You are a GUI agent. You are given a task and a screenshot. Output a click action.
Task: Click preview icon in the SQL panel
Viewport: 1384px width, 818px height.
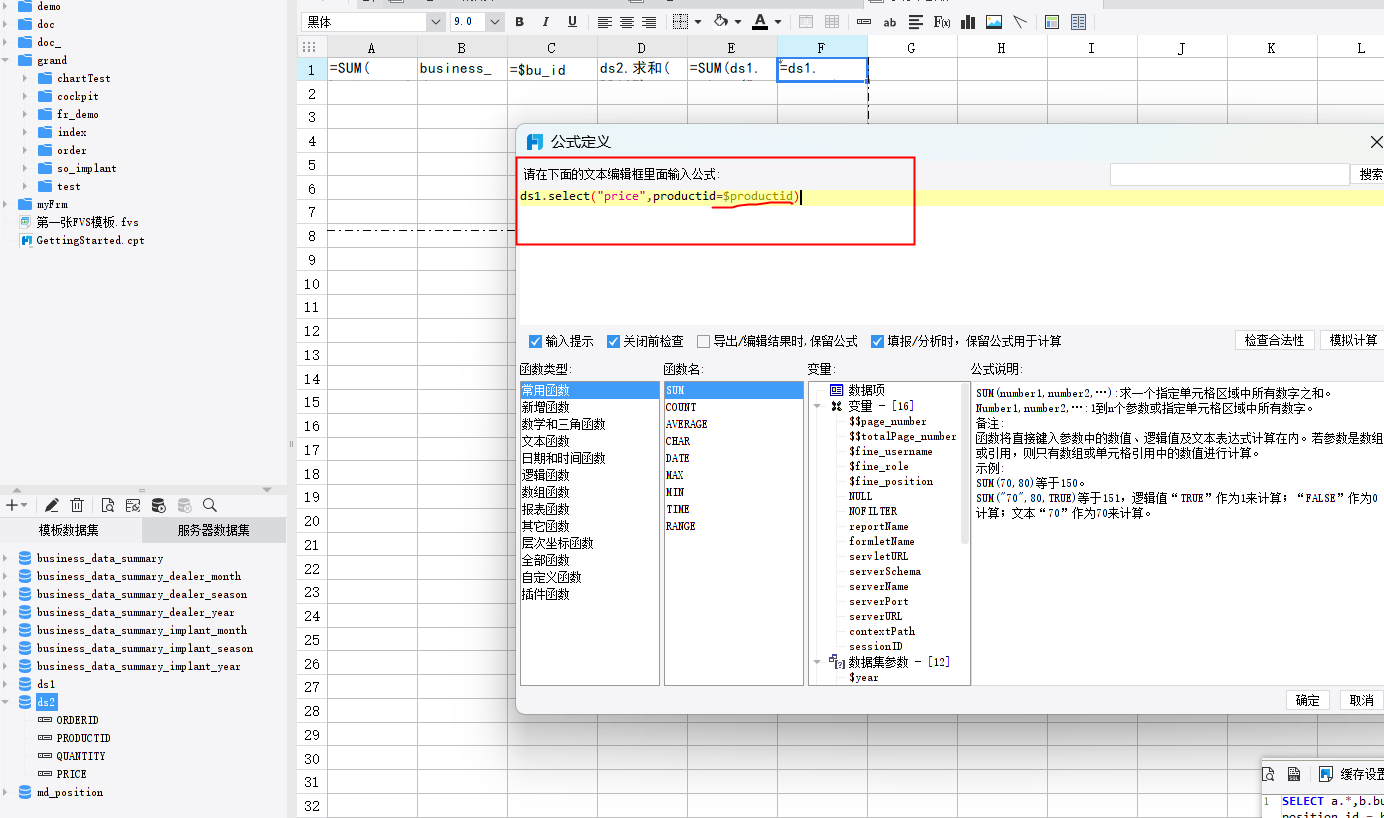point(1269,774)
